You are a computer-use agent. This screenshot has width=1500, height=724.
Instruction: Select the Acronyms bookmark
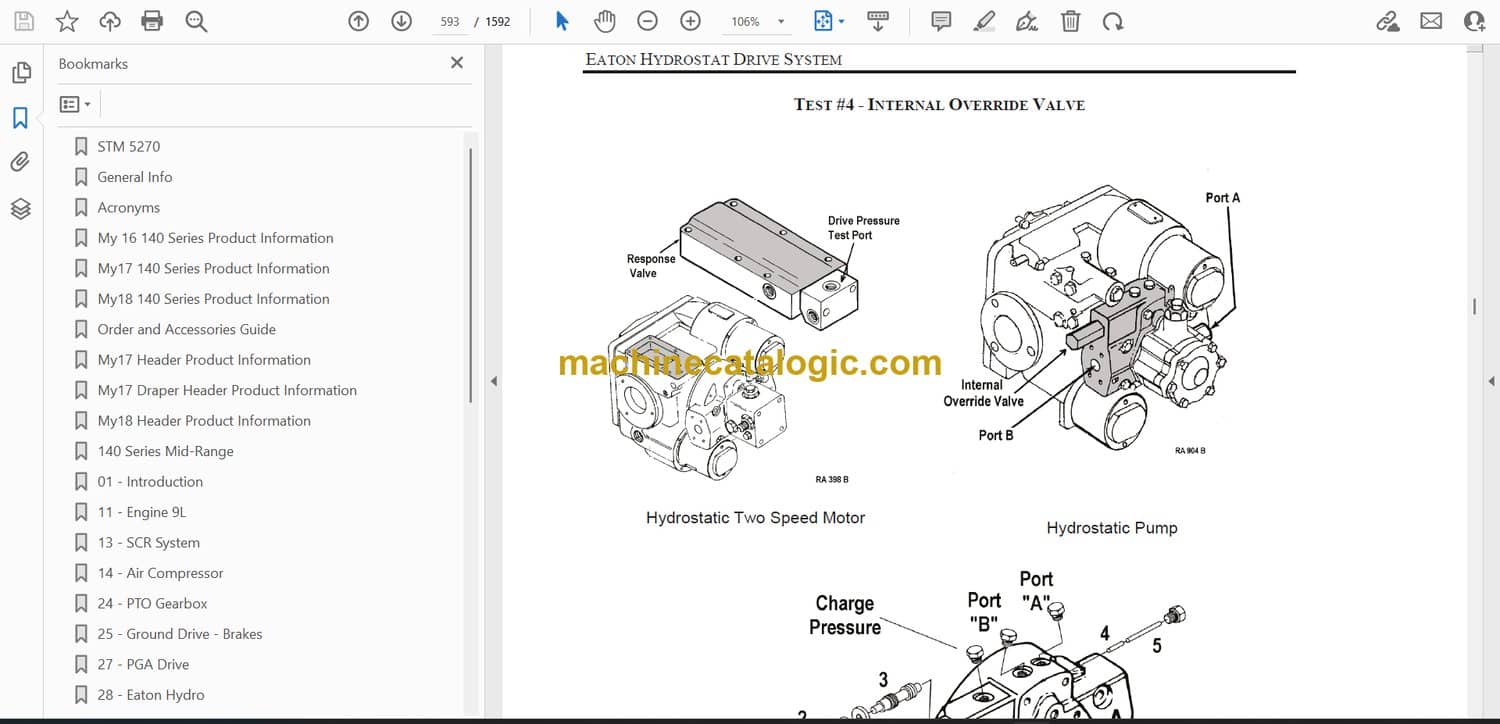[129, 208]
